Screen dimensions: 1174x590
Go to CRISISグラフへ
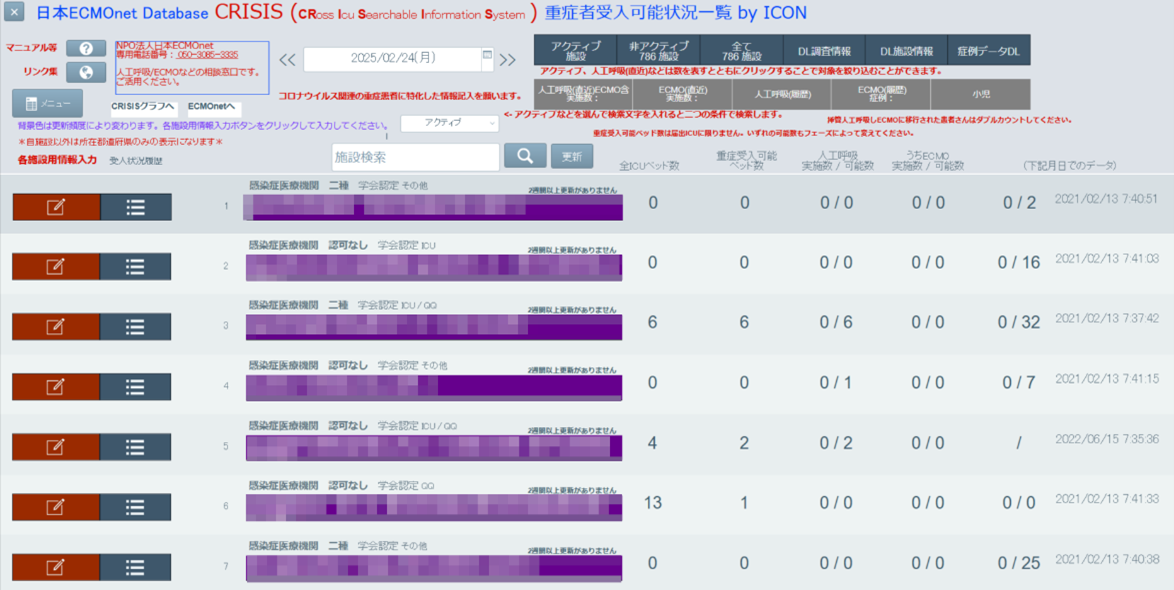144,107
